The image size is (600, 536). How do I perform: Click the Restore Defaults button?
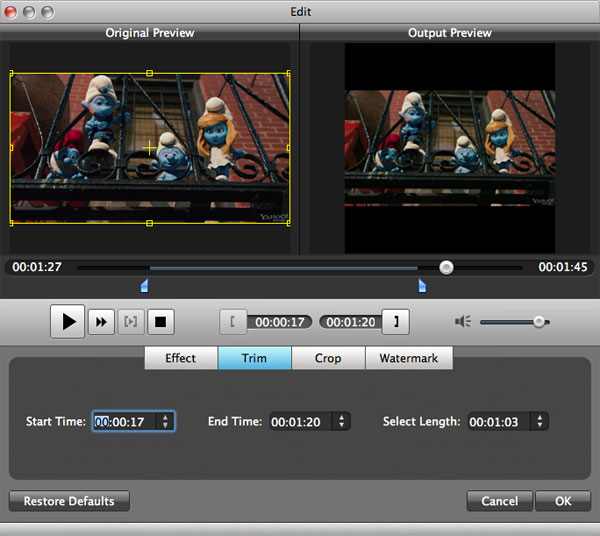tap(69, 501)
